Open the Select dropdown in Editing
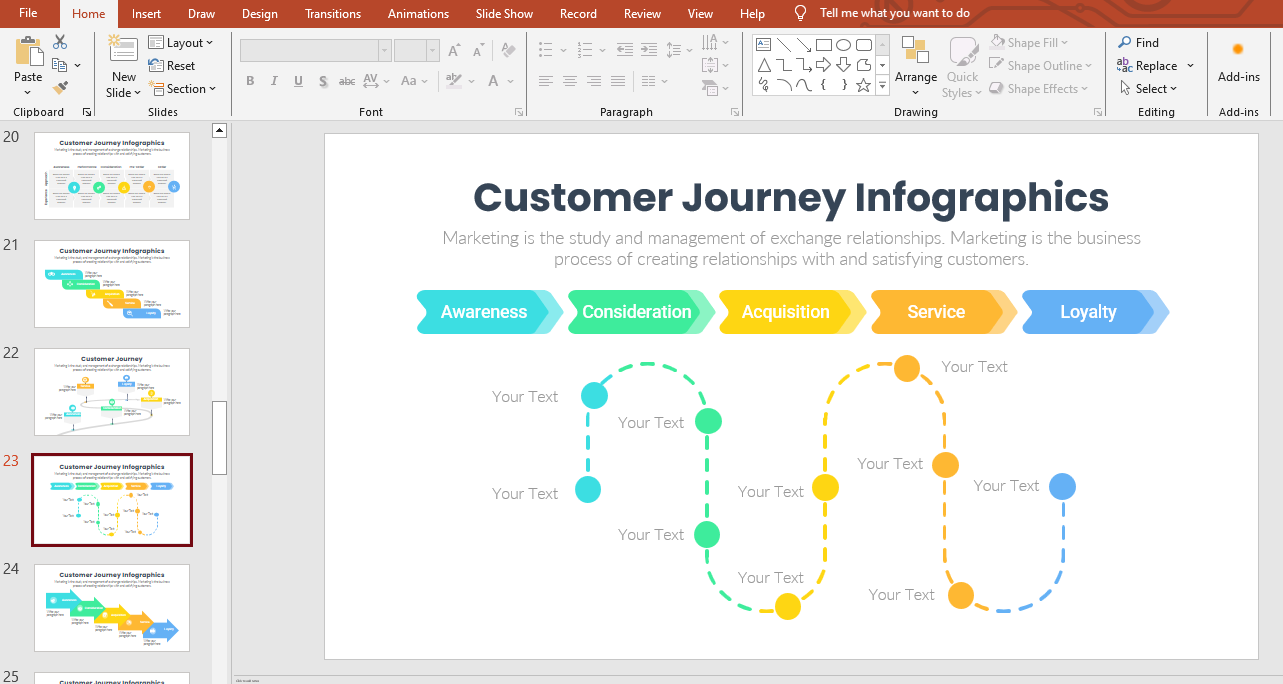The height and width of the screenshot is (684, 1283). 1147,88
